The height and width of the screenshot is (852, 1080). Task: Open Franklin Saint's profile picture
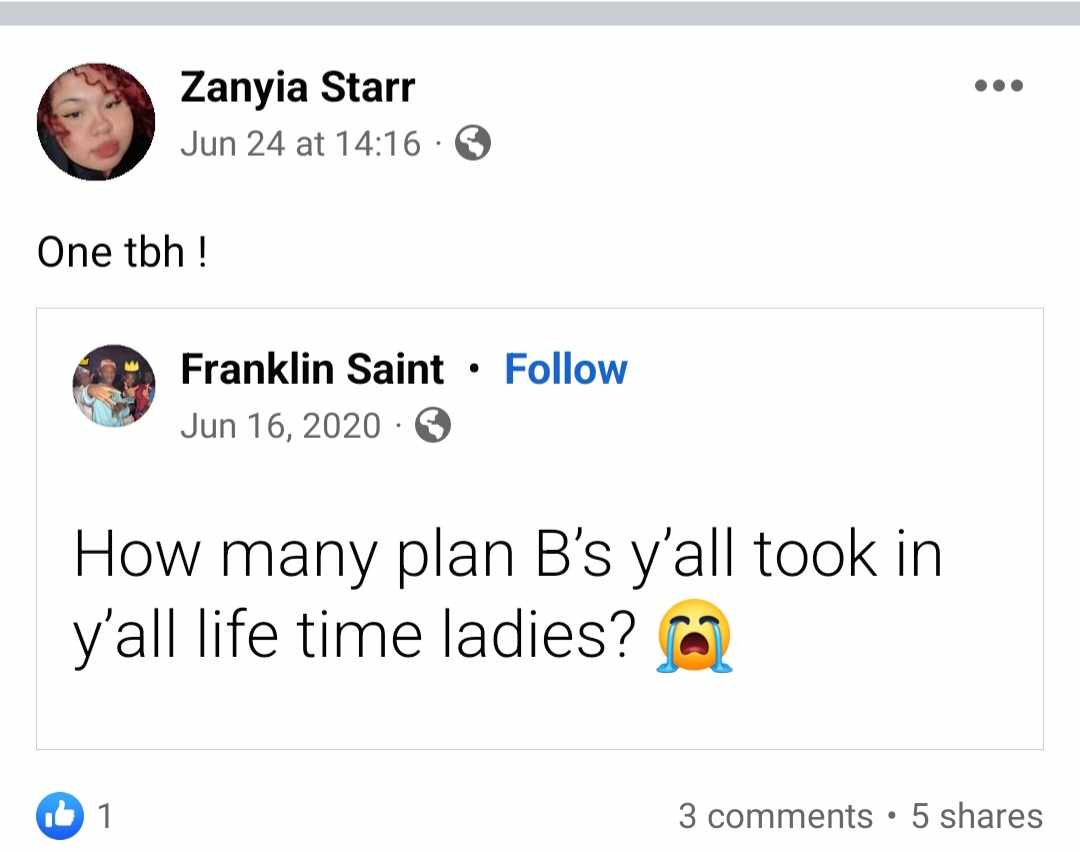coord(114,386)
